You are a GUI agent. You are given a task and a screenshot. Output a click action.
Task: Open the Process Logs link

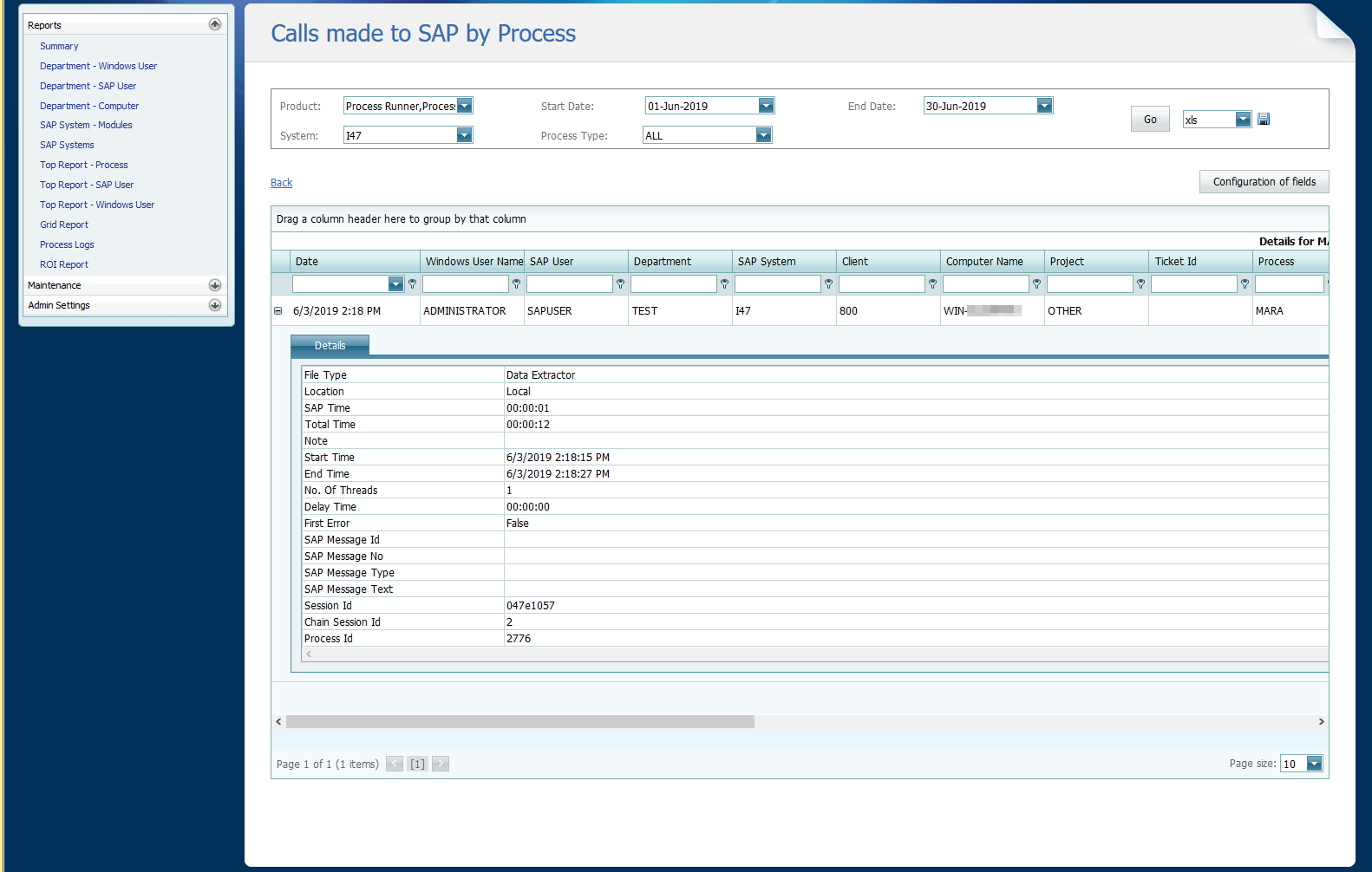(x=67, y=244)
